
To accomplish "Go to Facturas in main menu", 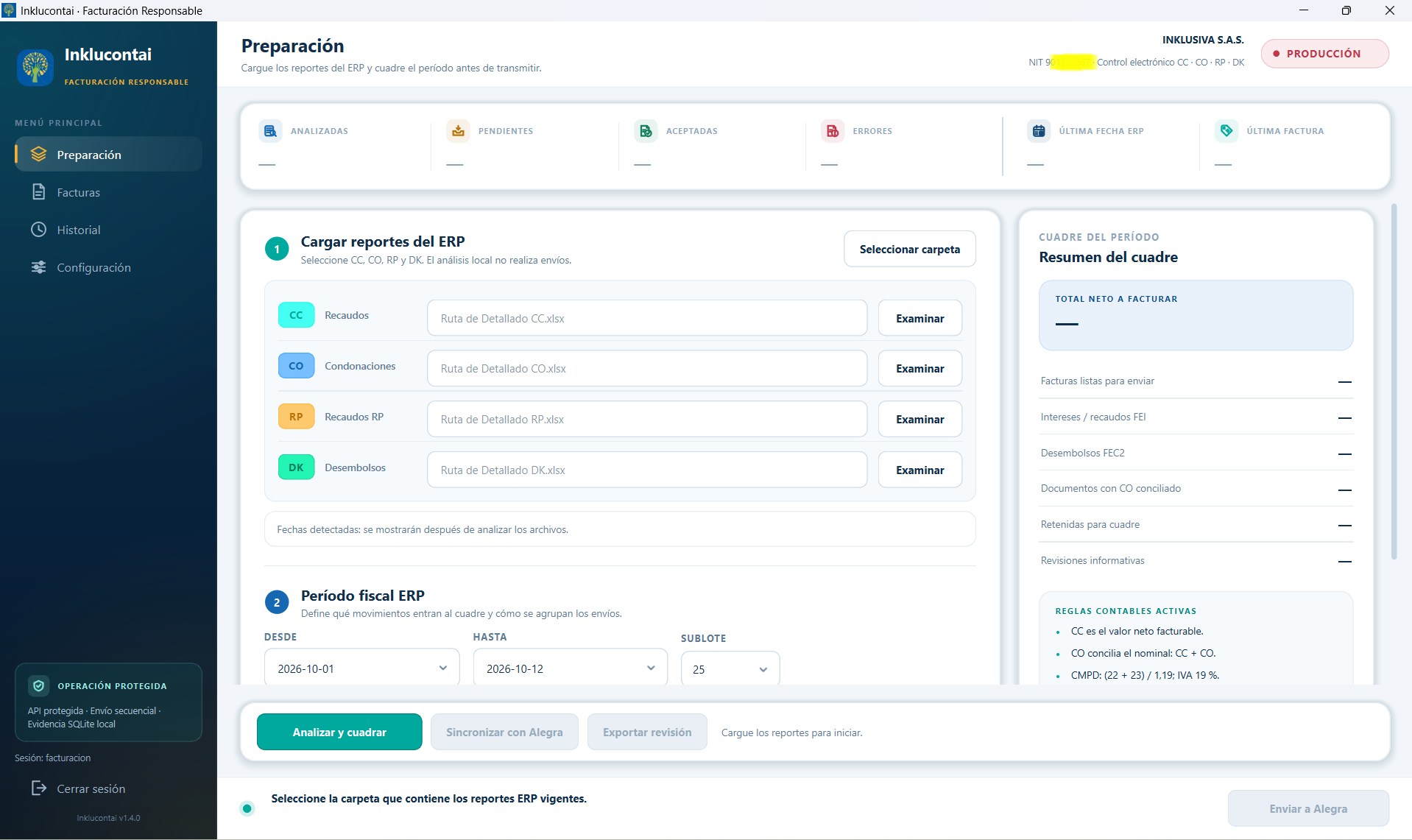I will click(108, 192).
